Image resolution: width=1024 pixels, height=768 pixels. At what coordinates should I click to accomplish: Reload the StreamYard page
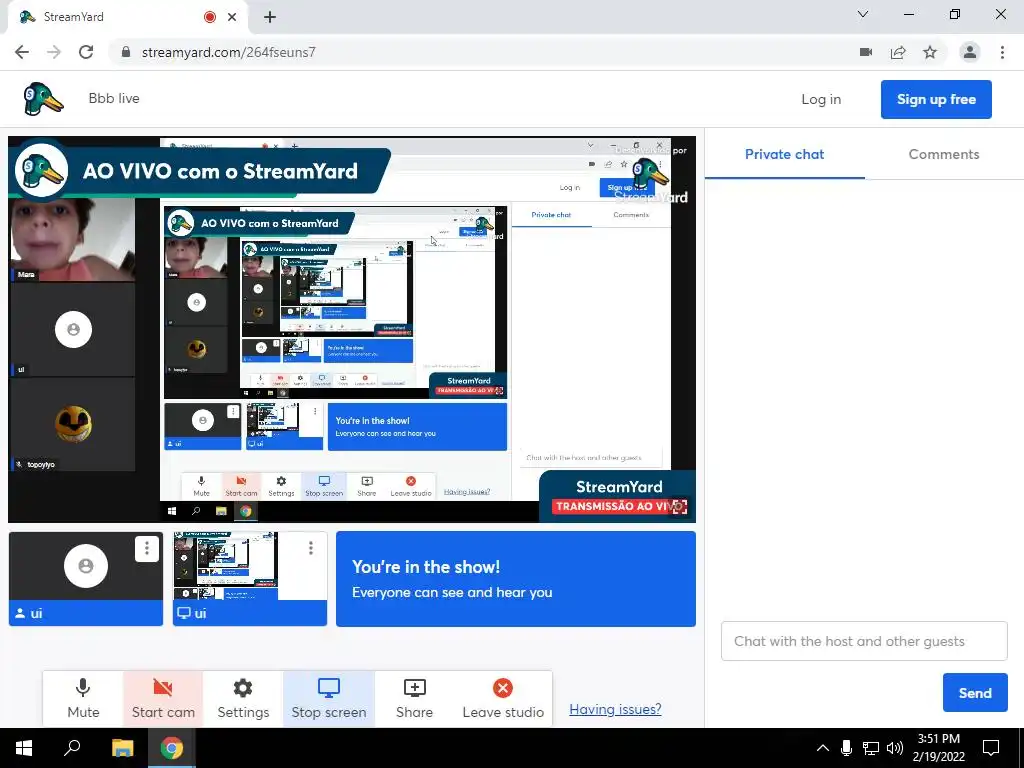point(86,52)
